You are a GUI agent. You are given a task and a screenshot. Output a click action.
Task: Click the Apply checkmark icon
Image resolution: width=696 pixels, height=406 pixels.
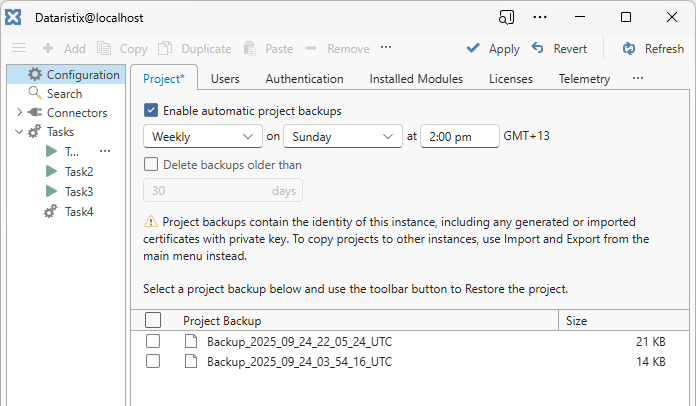click(x=473, y=47)
